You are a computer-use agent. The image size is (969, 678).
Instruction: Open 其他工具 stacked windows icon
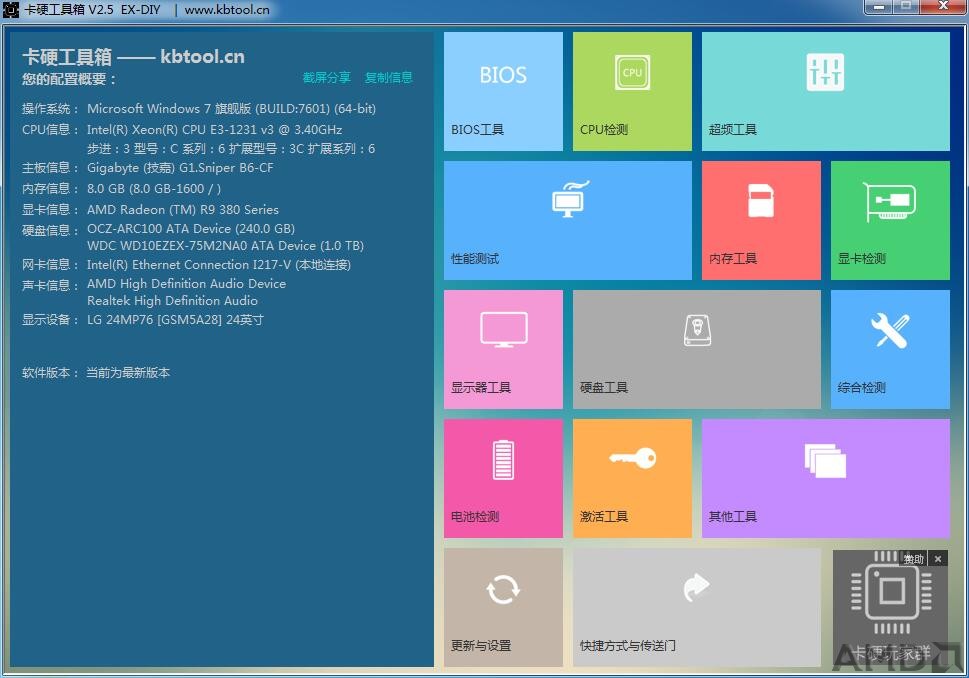tap(825, 460)
